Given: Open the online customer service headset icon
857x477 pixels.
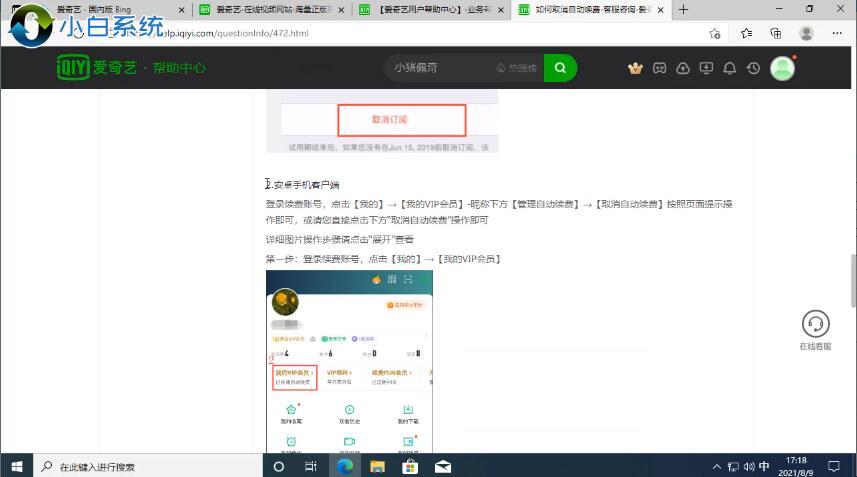Looking at the screenshot, I should (x=815, y=324).
